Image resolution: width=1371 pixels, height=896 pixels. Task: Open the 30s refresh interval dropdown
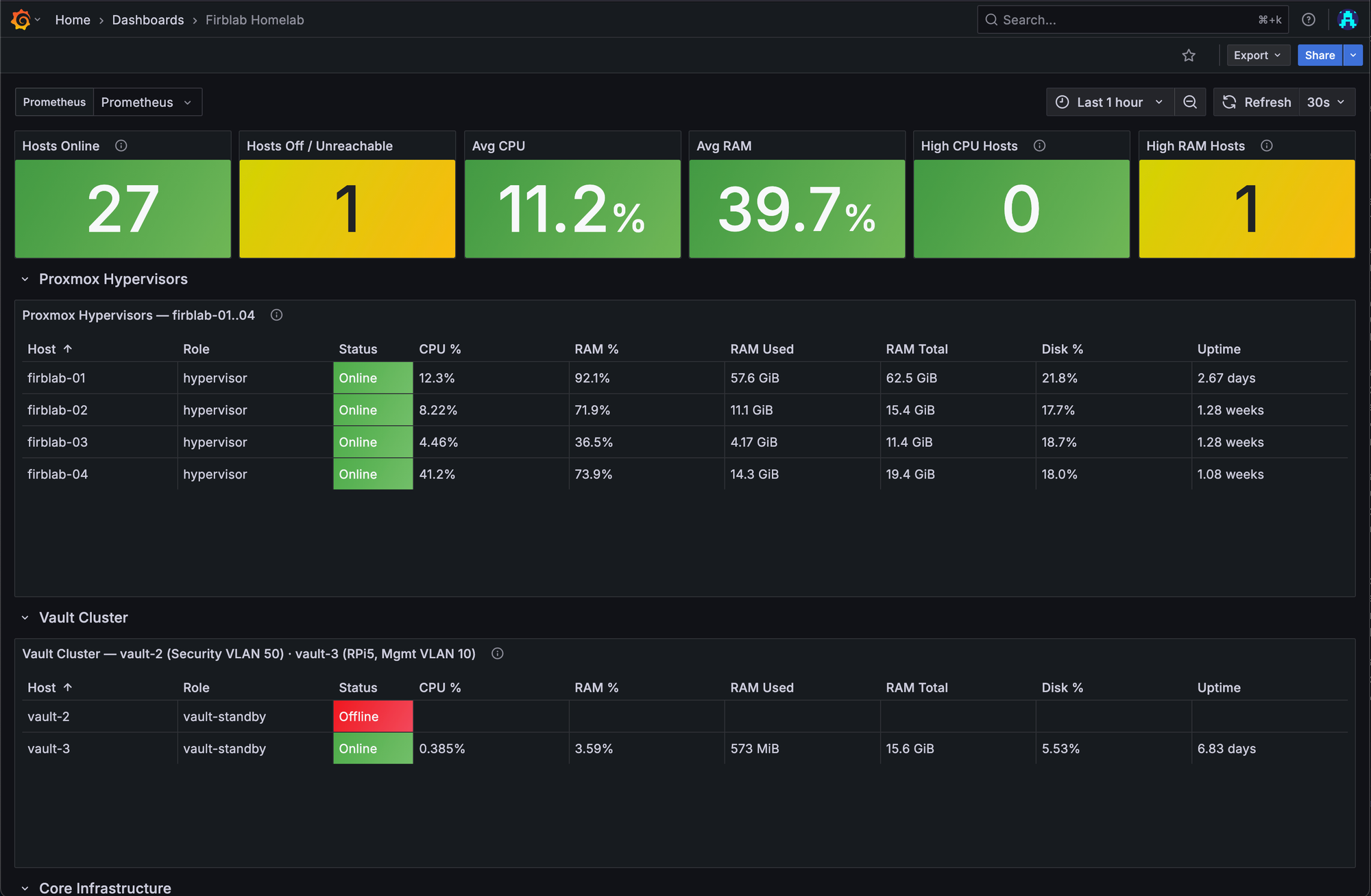1326,102
